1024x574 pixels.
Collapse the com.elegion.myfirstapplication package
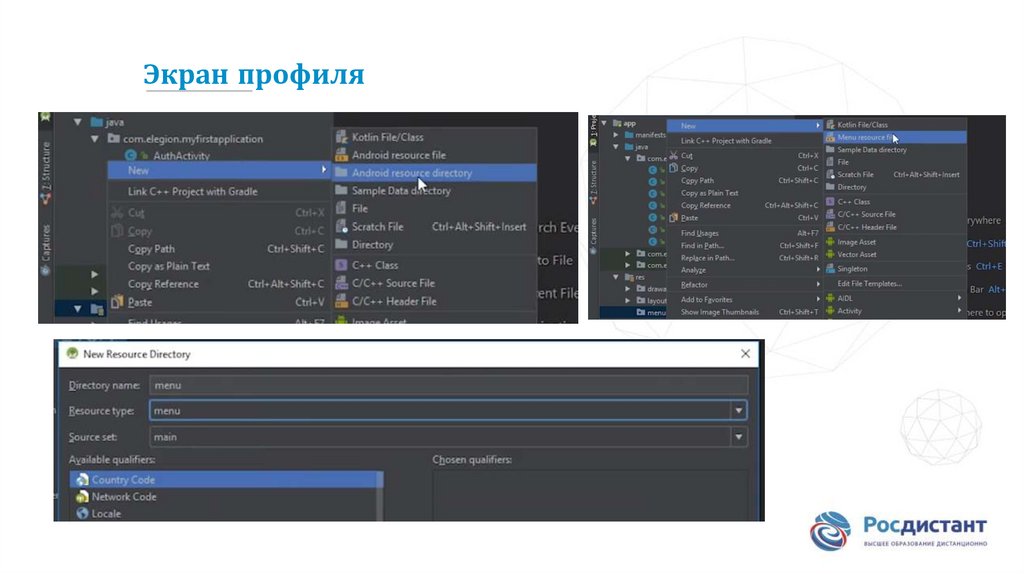[95, 138]
